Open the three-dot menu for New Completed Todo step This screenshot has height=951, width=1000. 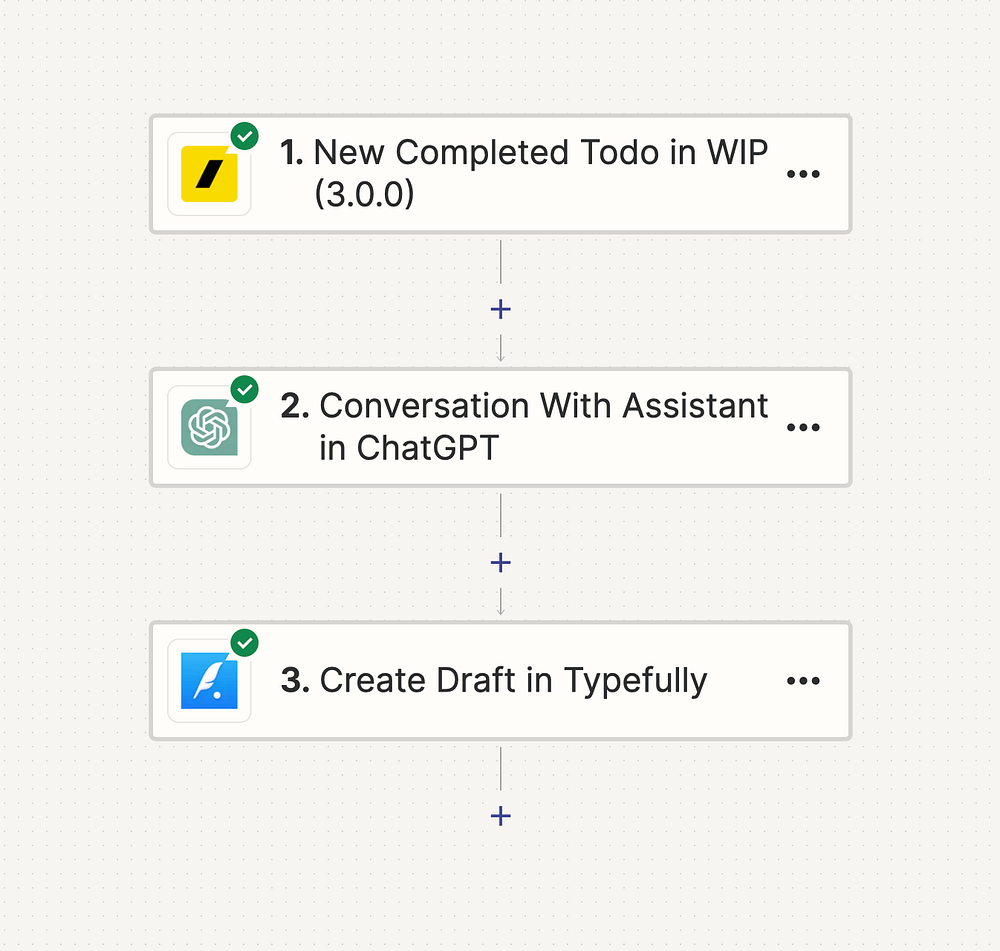(x=803, y=174)
